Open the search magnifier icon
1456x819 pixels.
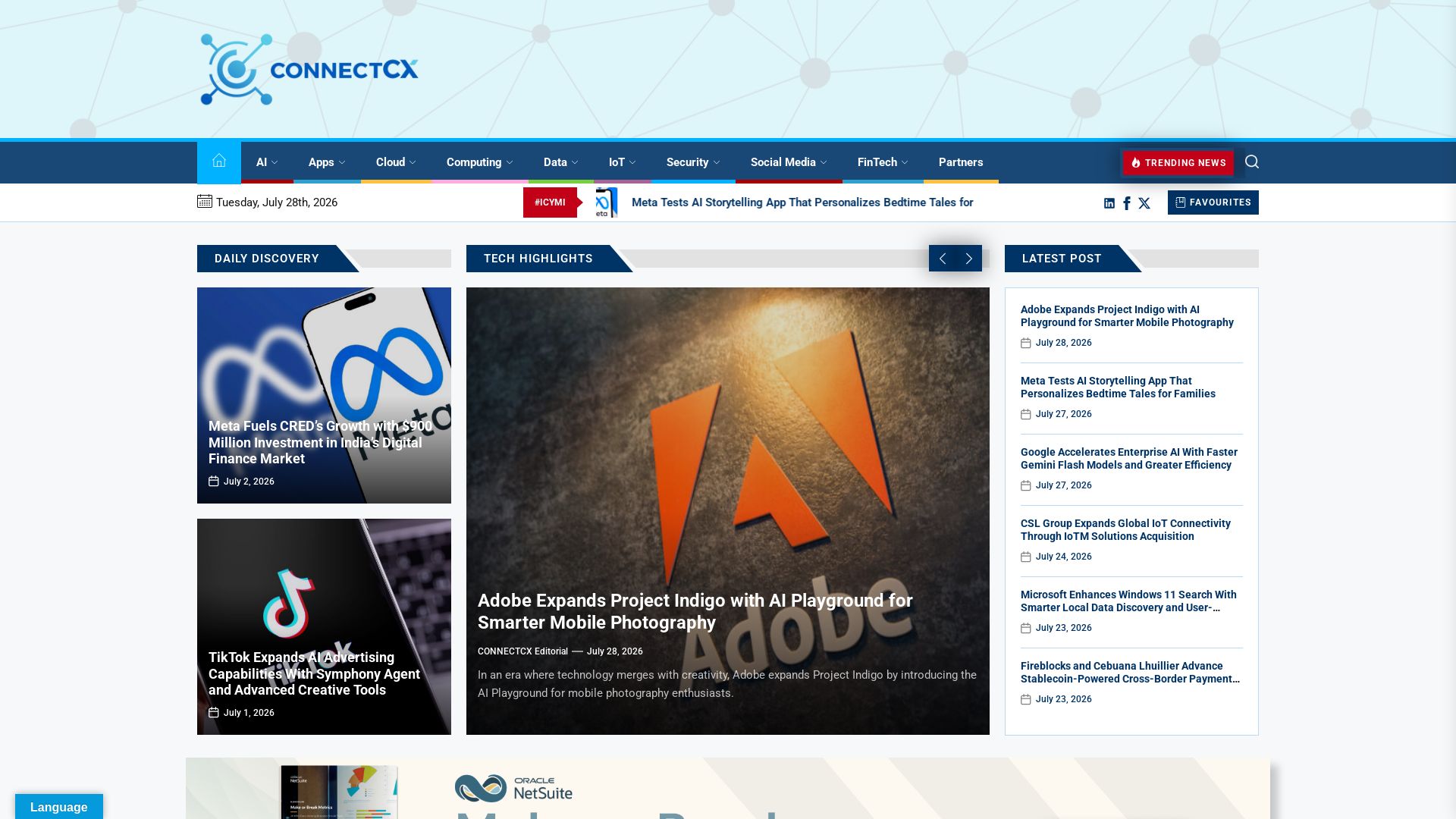tap(1252, 162)
